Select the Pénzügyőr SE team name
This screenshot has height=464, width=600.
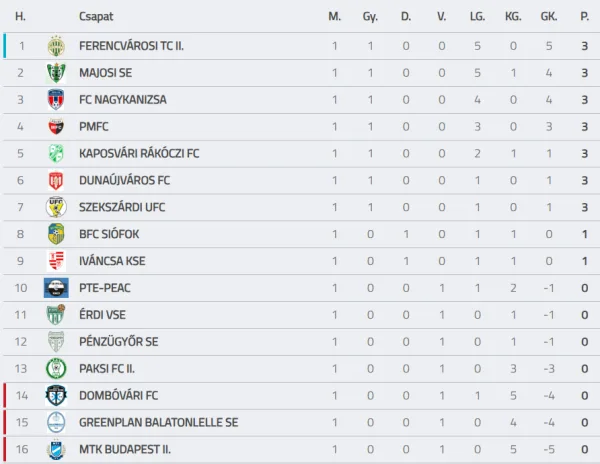[119, 342]
